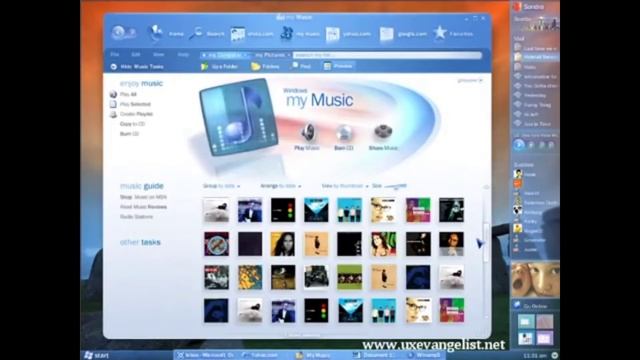Select black-and-white vintage car album cover
The width and height of the screenshot is (640, 360).
(x=316, y=277)
